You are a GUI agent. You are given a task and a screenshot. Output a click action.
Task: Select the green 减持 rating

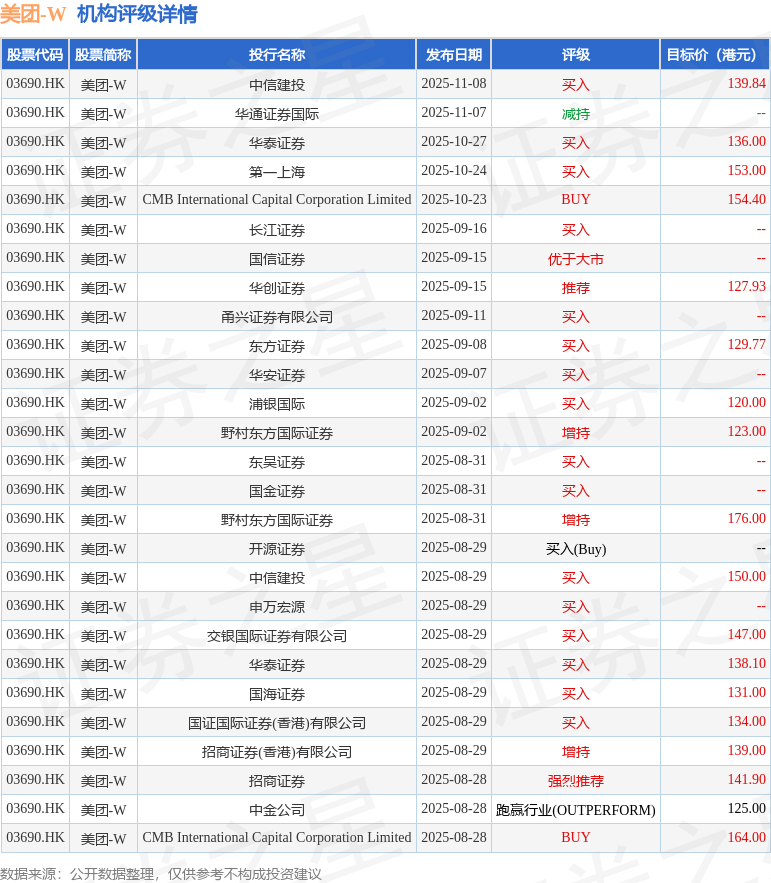tap(576, 114)
